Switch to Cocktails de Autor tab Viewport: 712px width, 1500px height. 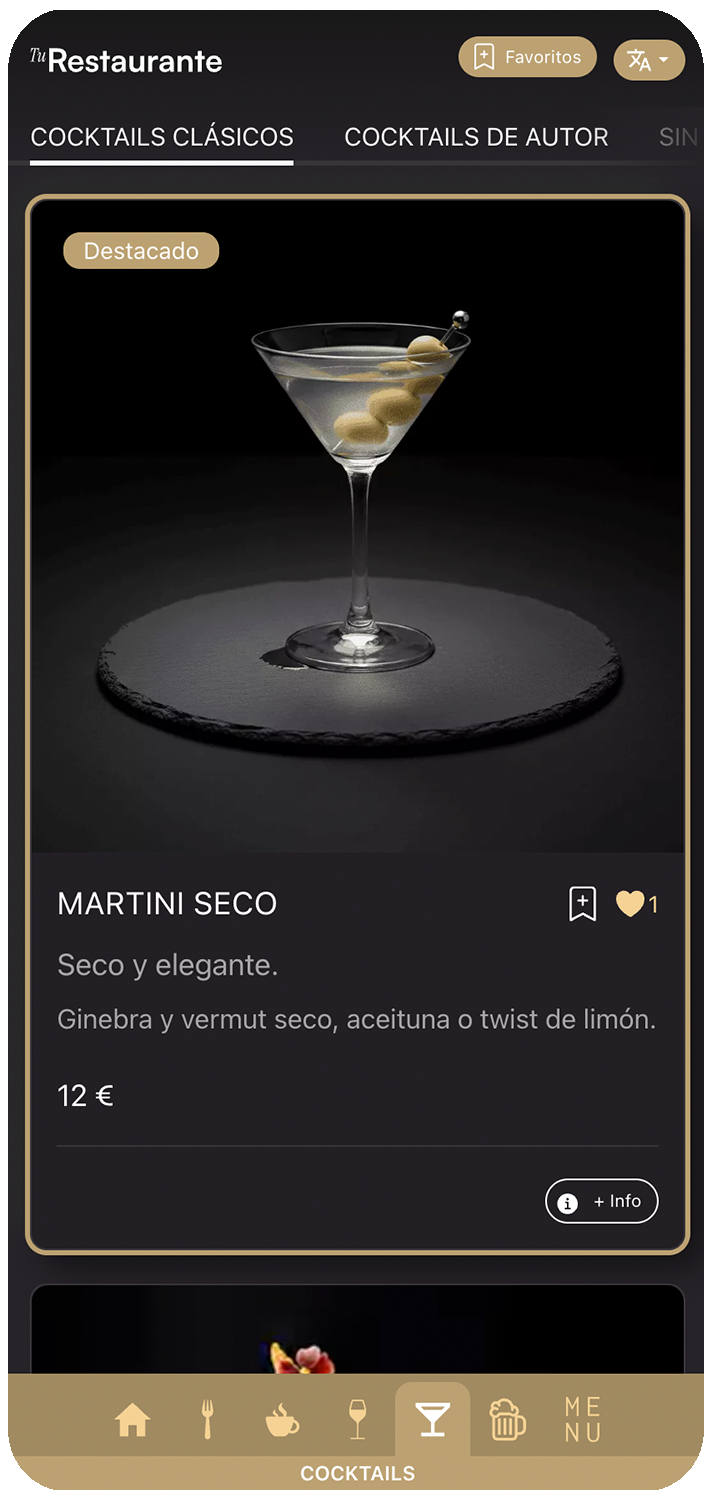click(x=476, y=137)
